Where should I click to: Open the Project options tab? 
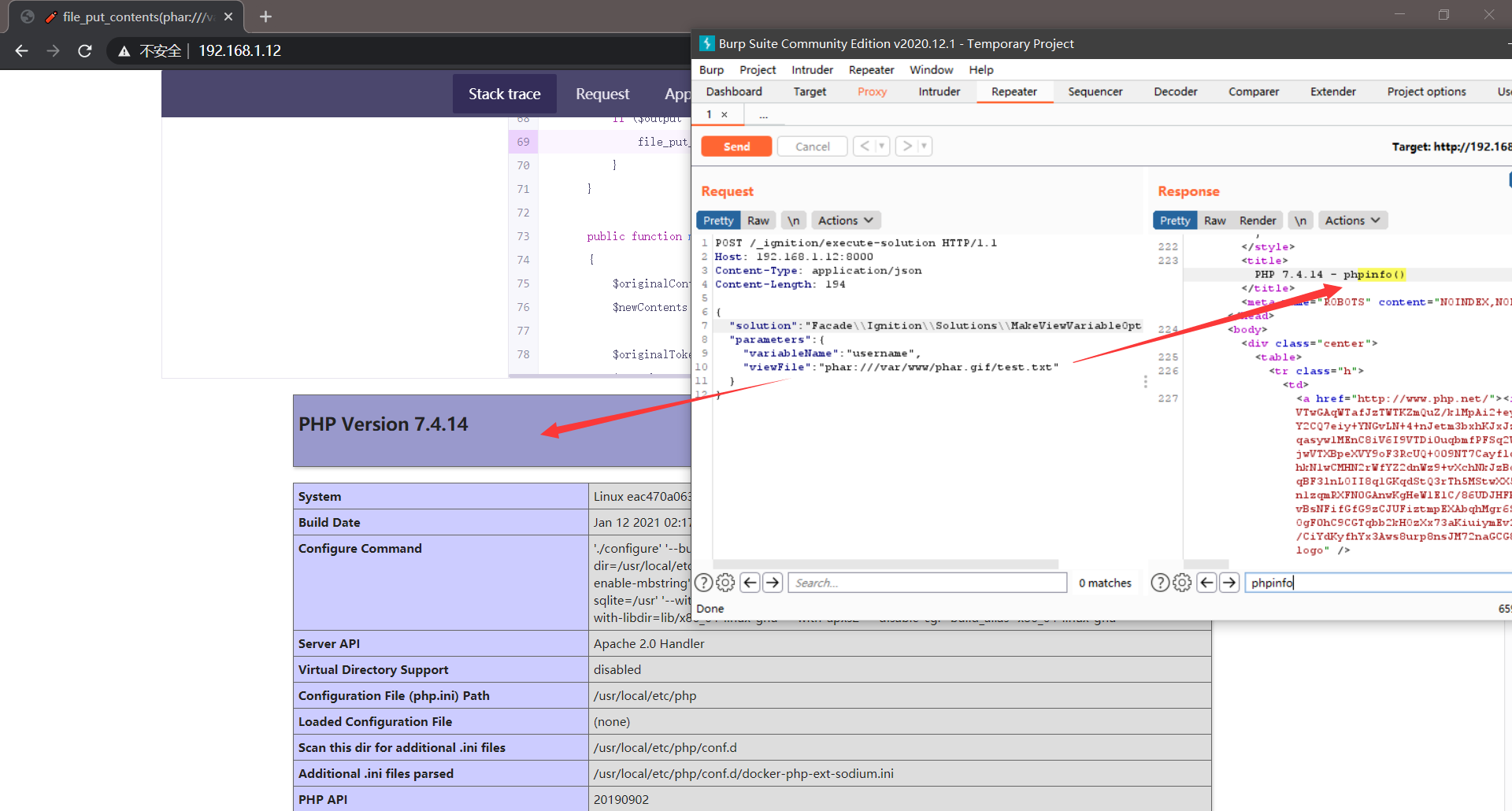1426,92
